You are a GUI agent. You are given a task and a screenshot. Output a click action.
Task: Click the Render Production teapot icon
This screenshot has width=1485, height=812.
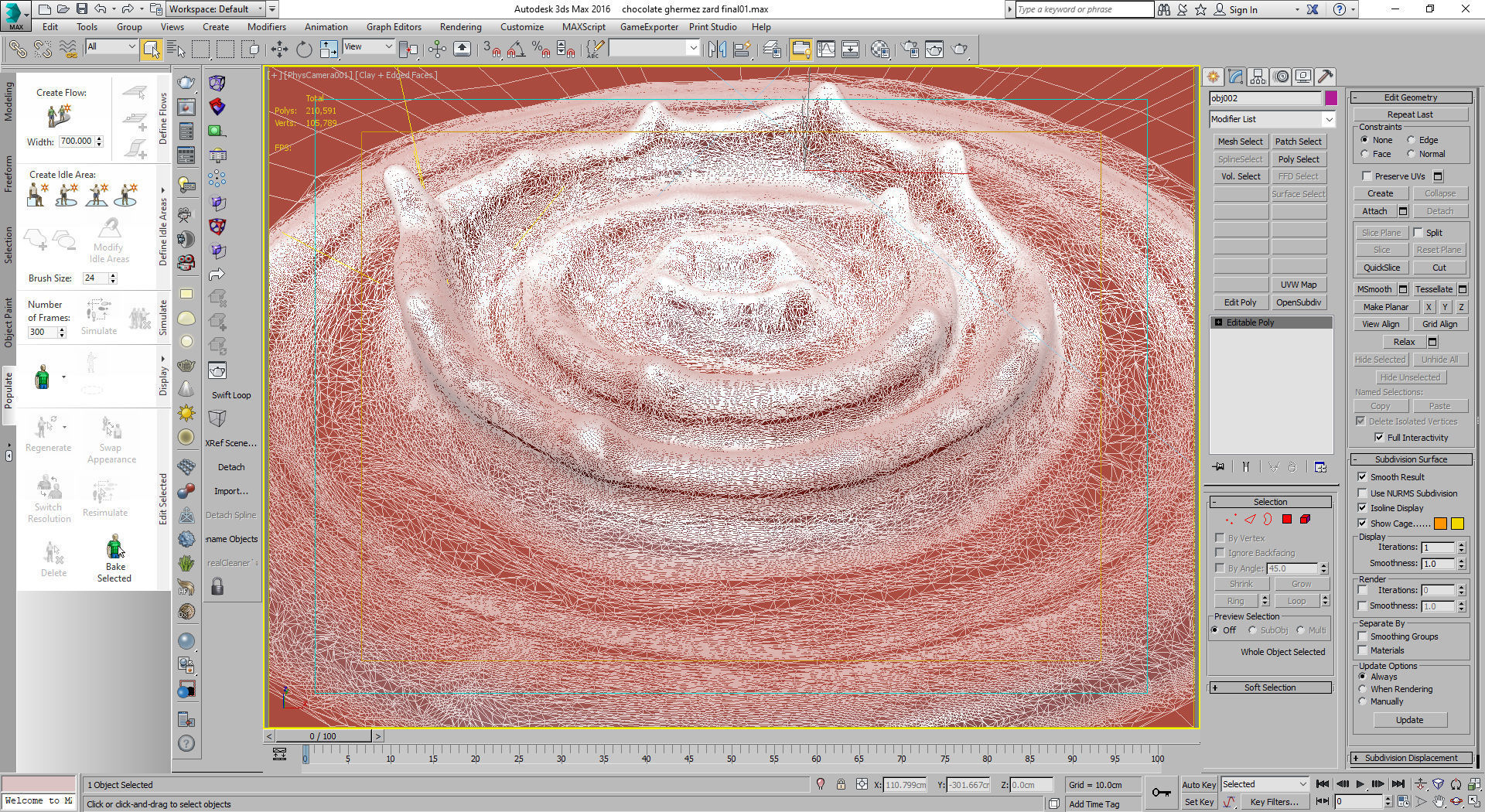(x=959, y=49)
